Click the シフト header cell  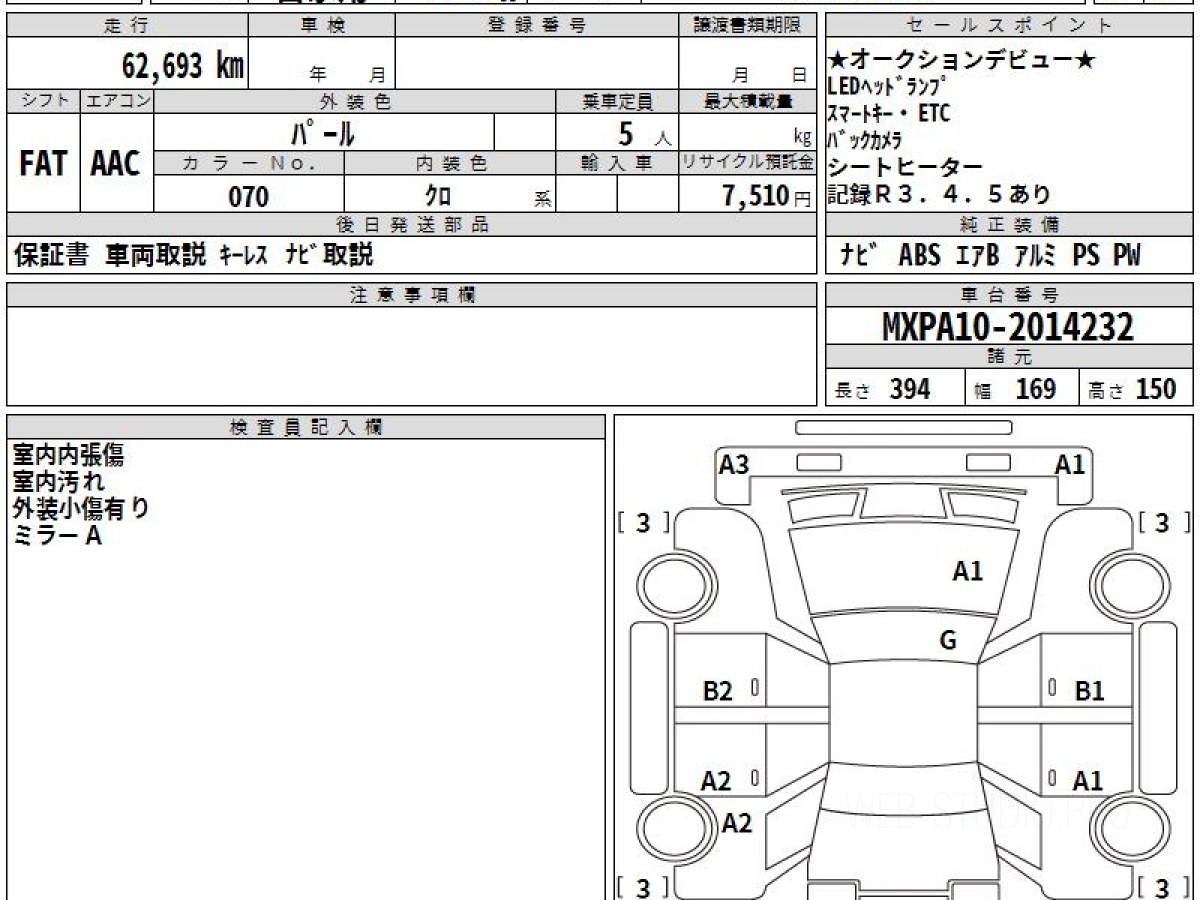point(43,101)
